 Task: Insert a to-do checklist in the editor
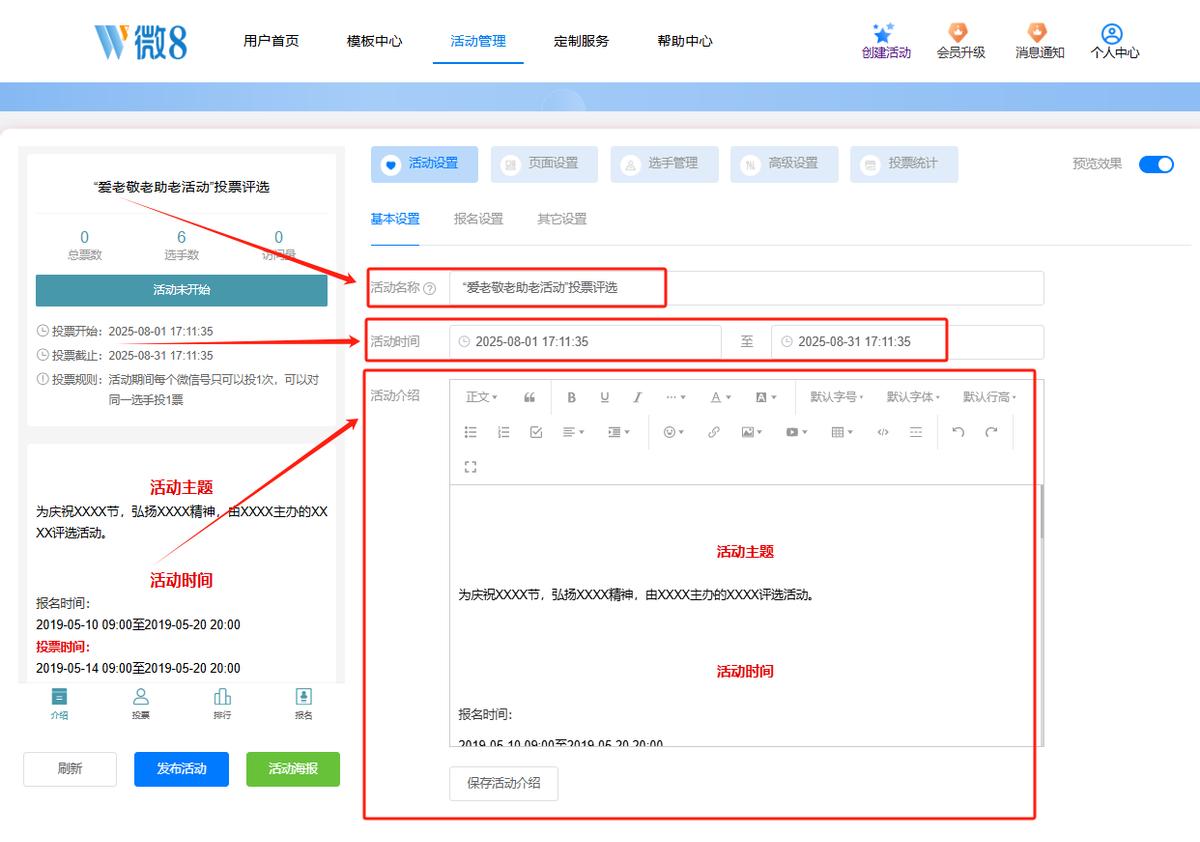(x=536, y=432)
